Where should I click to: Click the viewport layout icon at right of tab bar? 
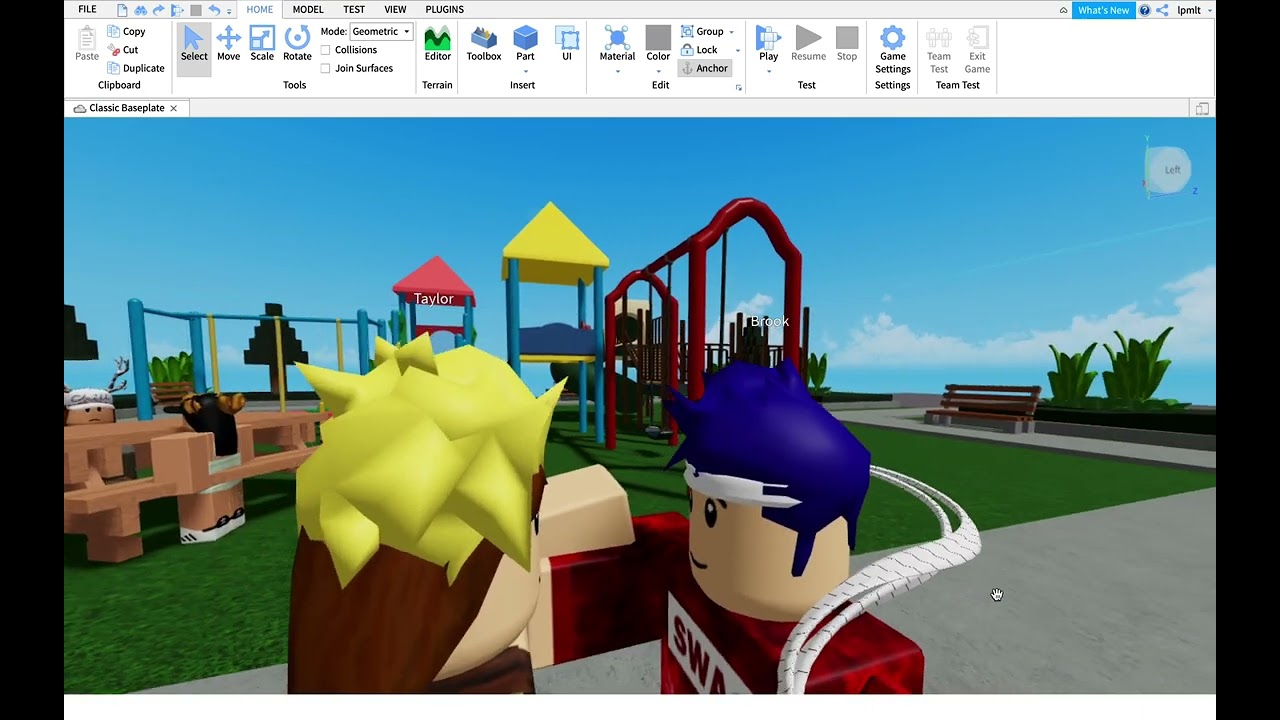(1203, 108)
